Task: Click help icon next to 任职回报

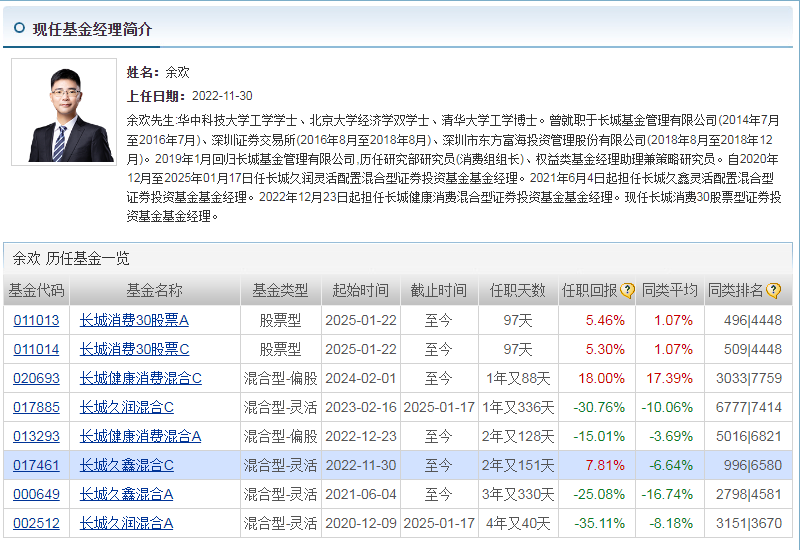Action: [627, 291]
